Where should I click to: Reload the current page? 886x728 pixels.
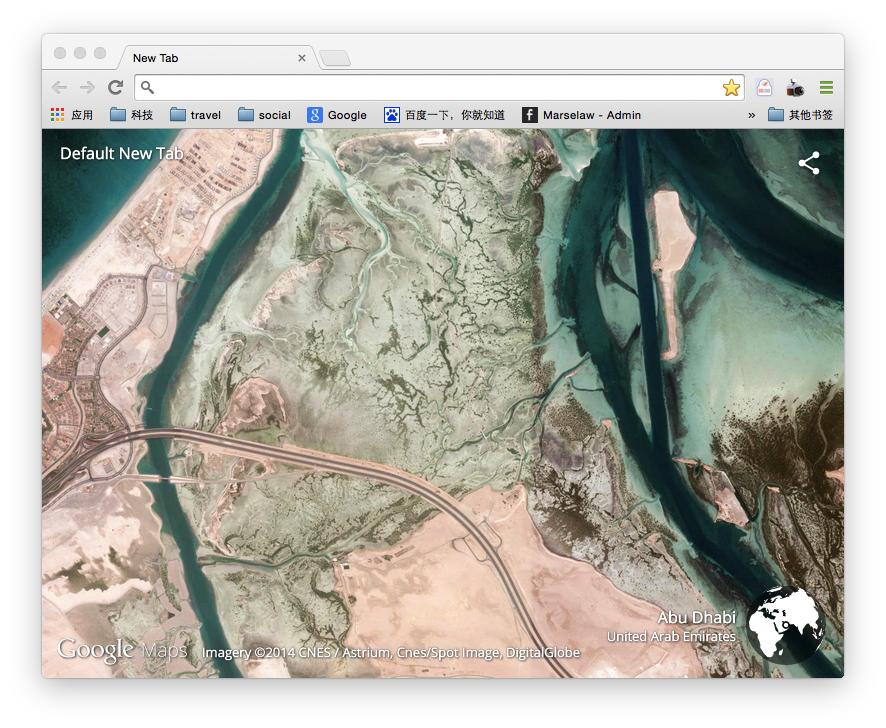[116, 88]
